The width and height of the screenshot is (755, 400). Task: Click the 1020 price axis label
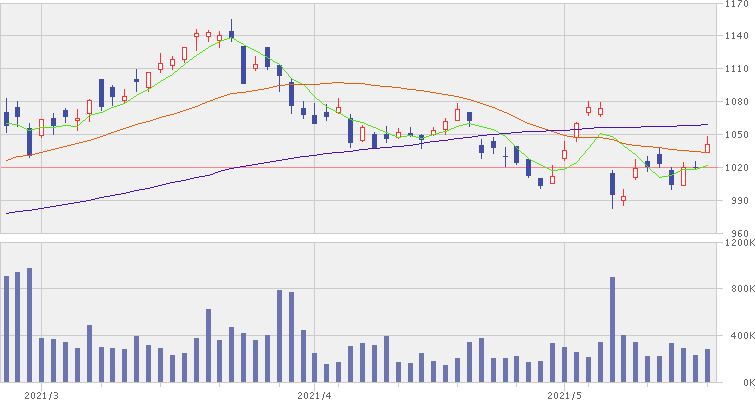click(x=738, y=168)
